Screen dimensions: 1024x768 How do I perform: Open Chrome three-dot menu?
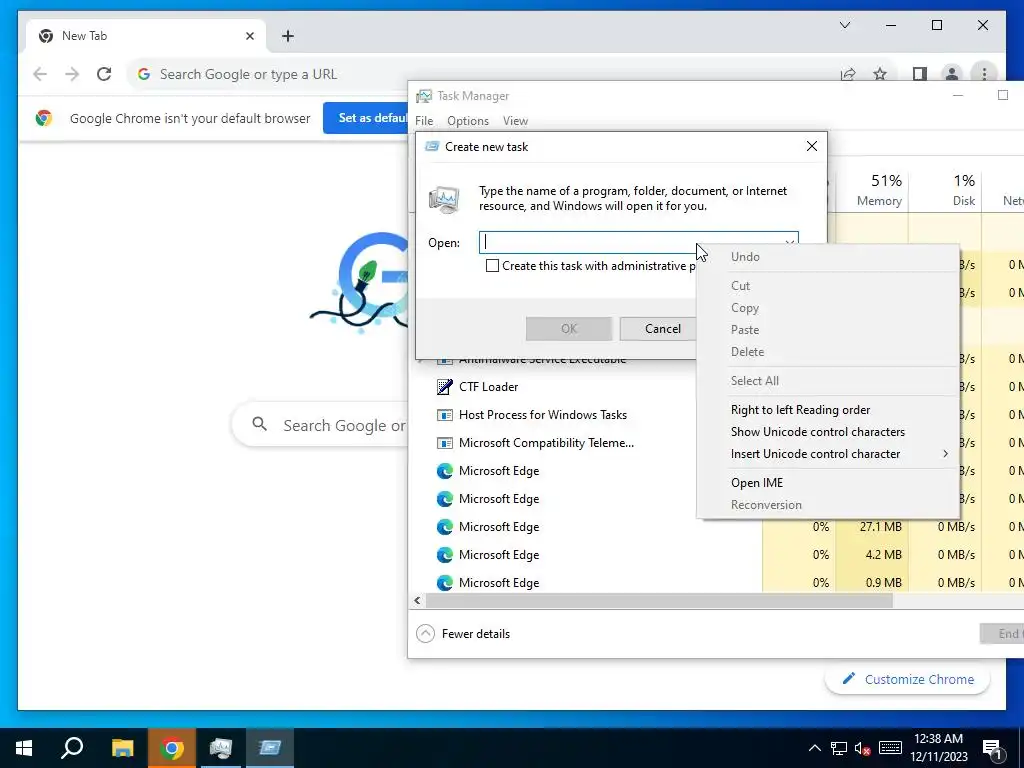(984, 74)
